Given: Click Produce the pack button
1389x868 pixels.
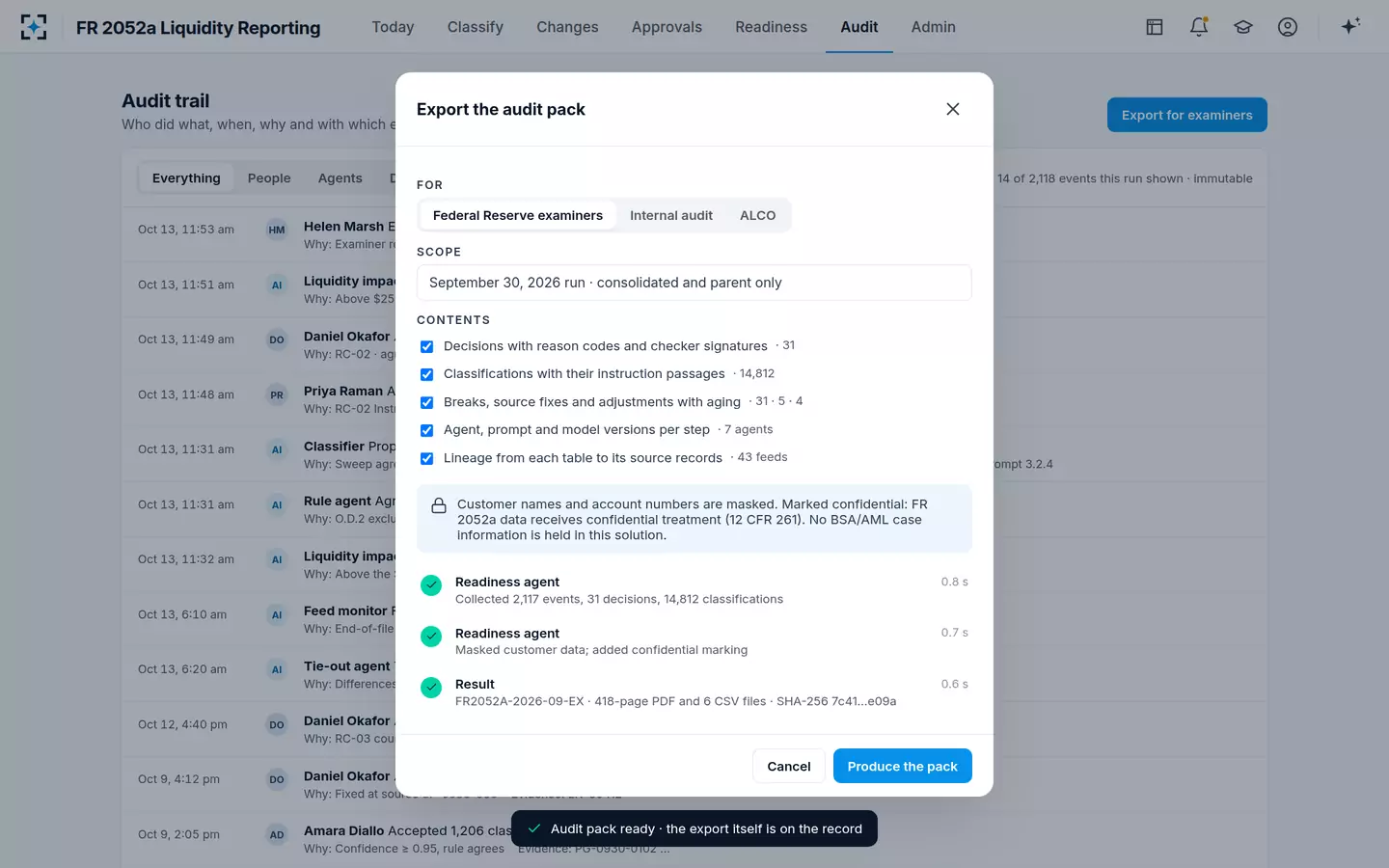Looking at the screenshot, I should (902, 766).
